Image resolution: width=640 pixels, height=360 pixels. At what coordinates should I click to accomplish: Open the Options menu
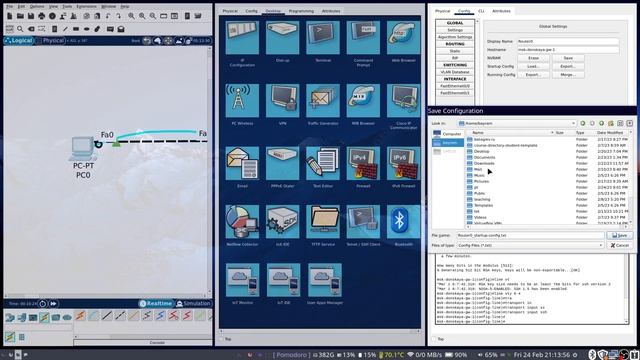pyautogui.click(x=37, y=7)
